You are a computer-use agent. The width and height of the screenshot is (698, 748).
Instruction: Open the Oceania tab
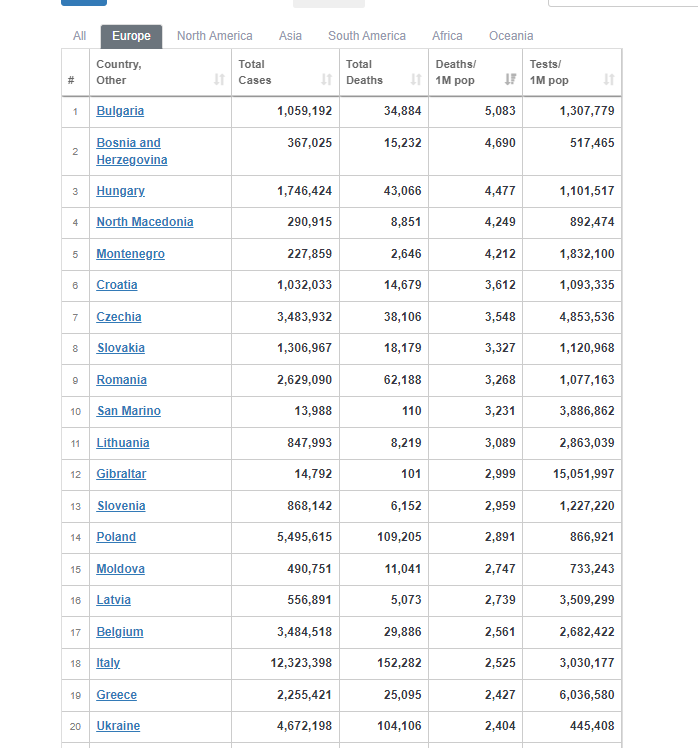tap(511, 36)
